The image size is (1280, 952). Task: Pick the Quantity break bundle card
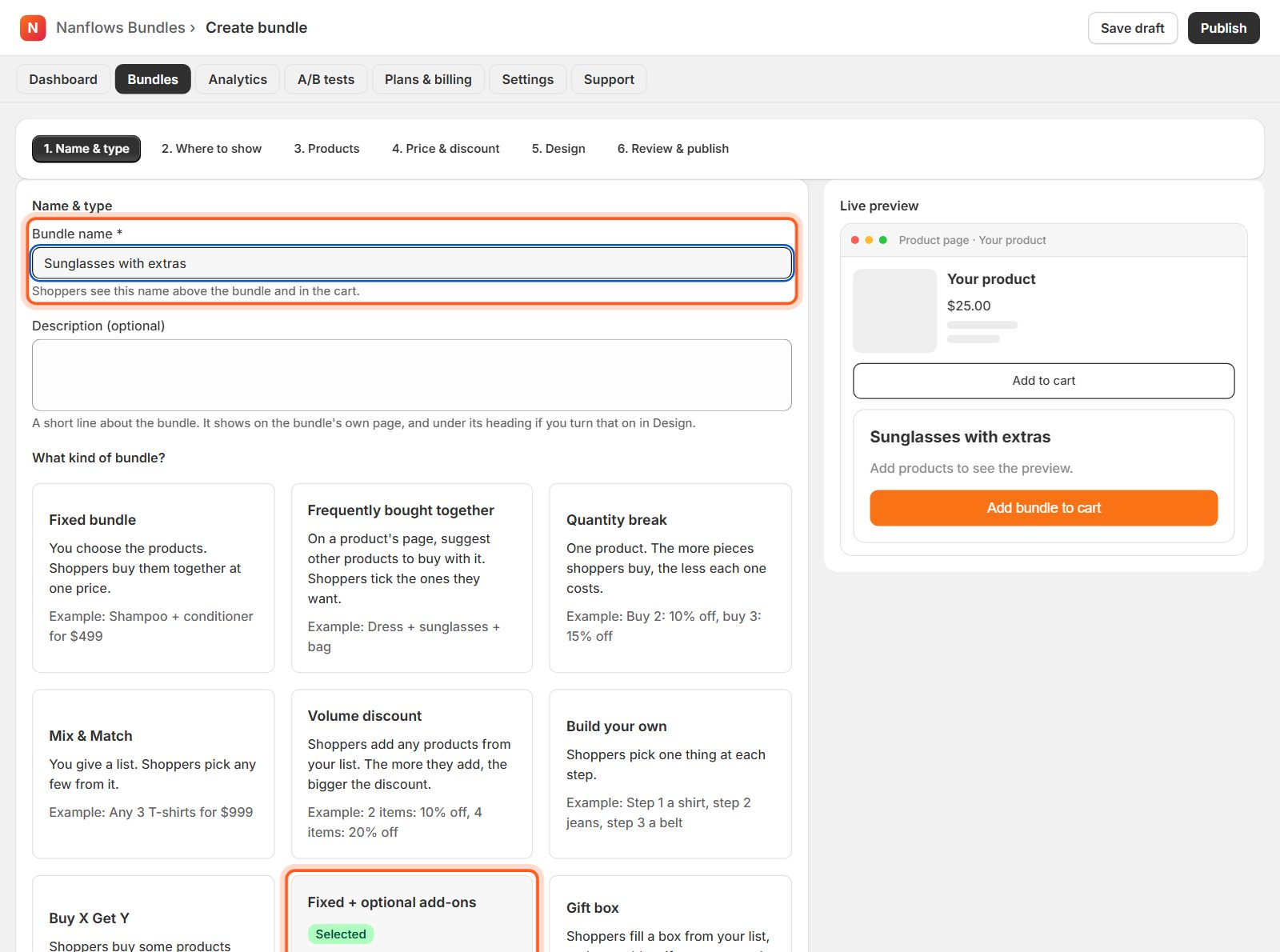670,578
